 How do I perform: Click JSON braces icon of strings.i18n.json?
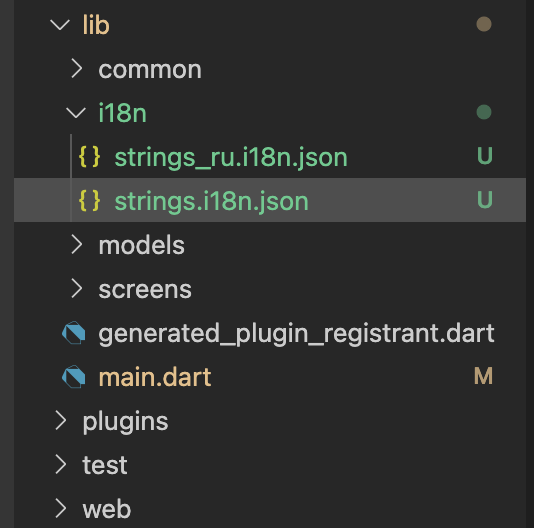pos(90,200)
